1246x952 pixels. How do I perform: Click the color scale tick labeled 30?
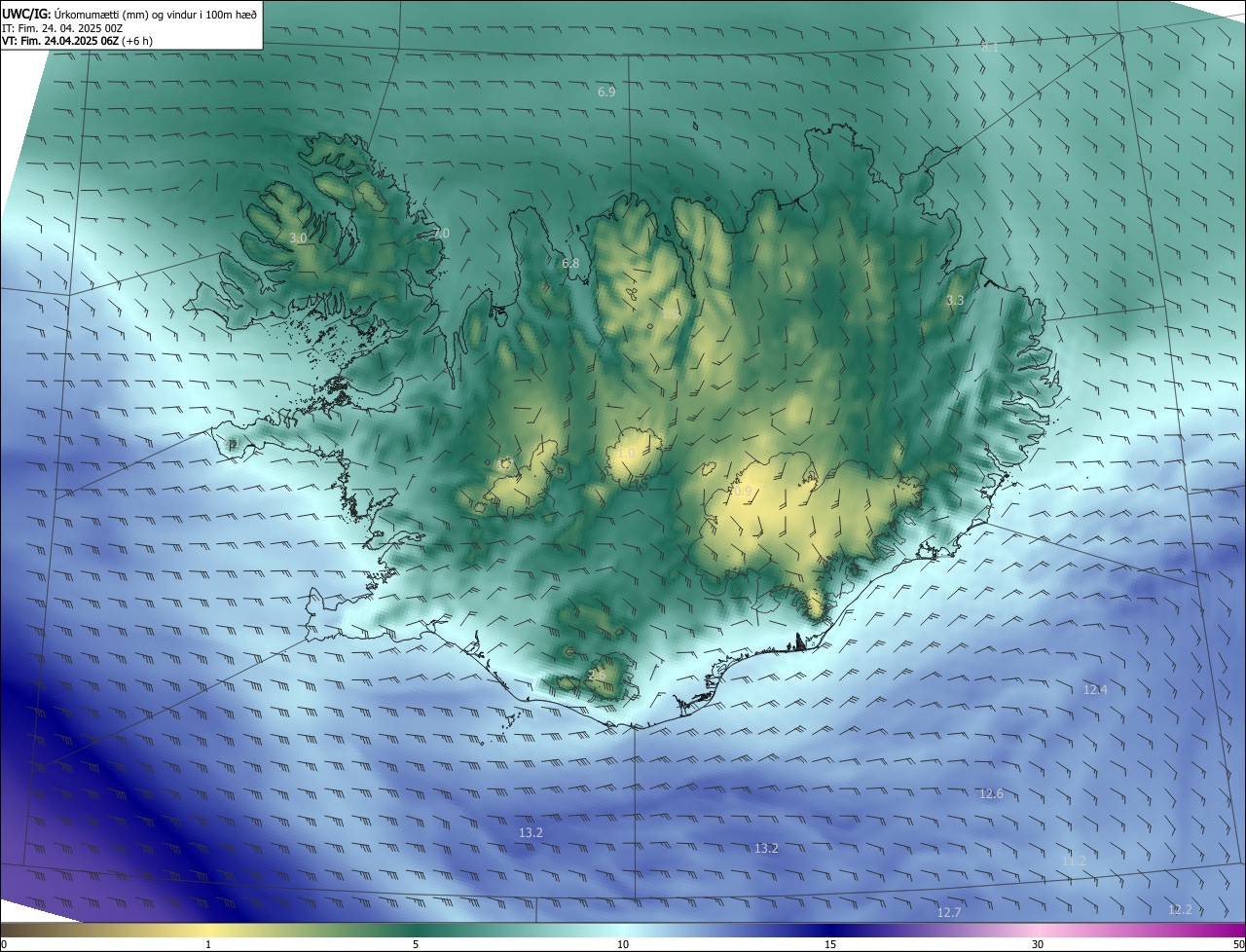pos(1038,944)
